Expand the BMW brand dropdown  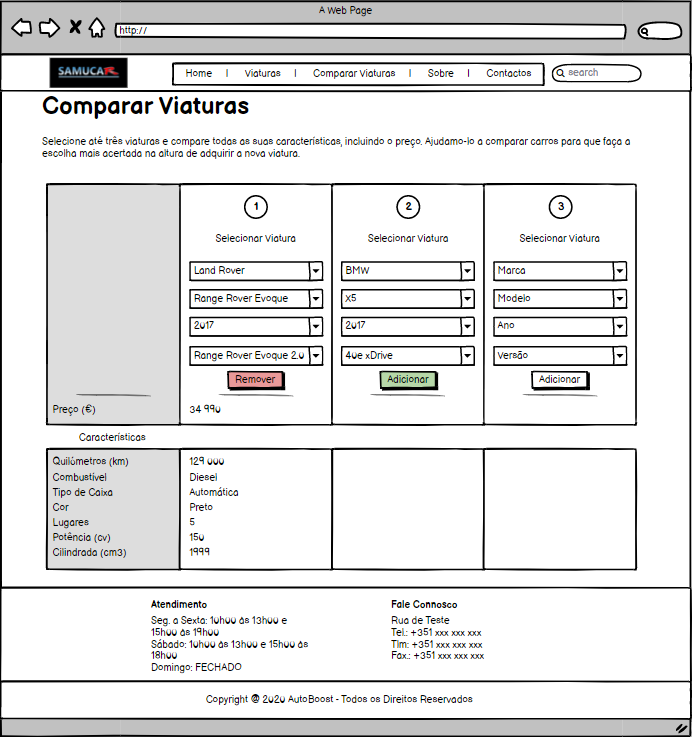point(408,271)
